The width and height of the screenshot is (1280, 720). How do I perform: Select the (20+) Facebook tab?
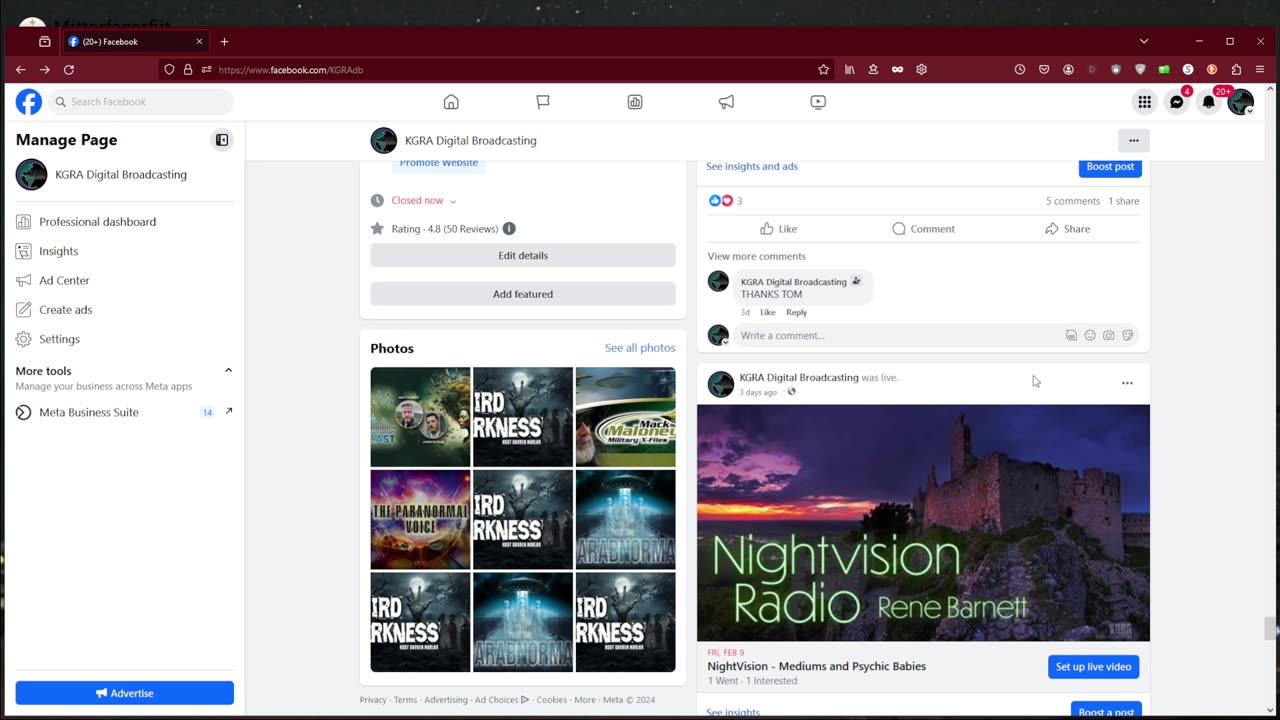tap(136, 42)
